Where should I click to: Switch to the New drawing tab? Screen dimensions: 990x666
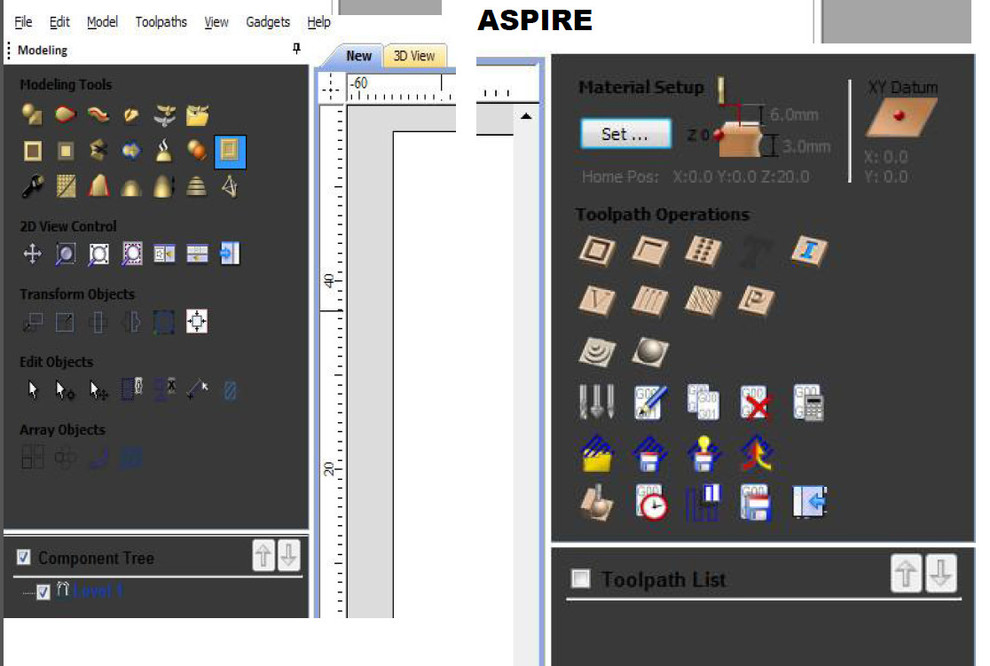coord(359,56)
